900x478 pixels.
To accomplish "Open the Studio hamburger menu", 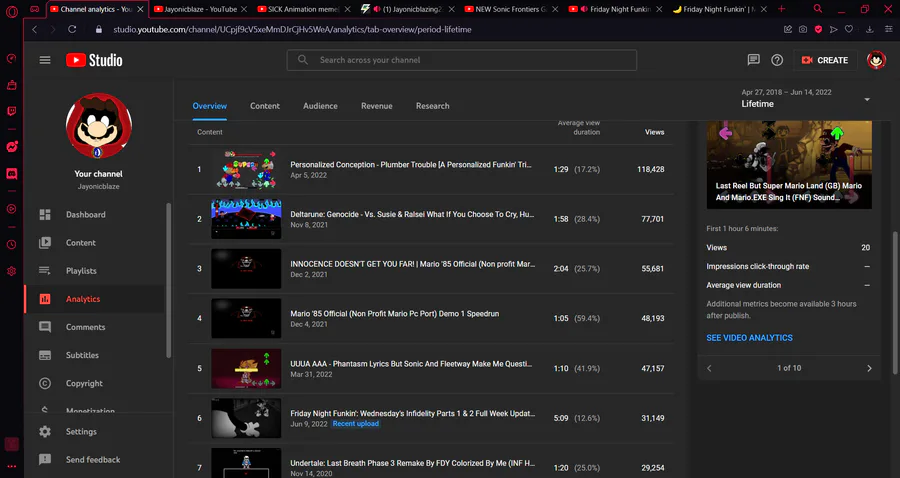I will (45, 60).
